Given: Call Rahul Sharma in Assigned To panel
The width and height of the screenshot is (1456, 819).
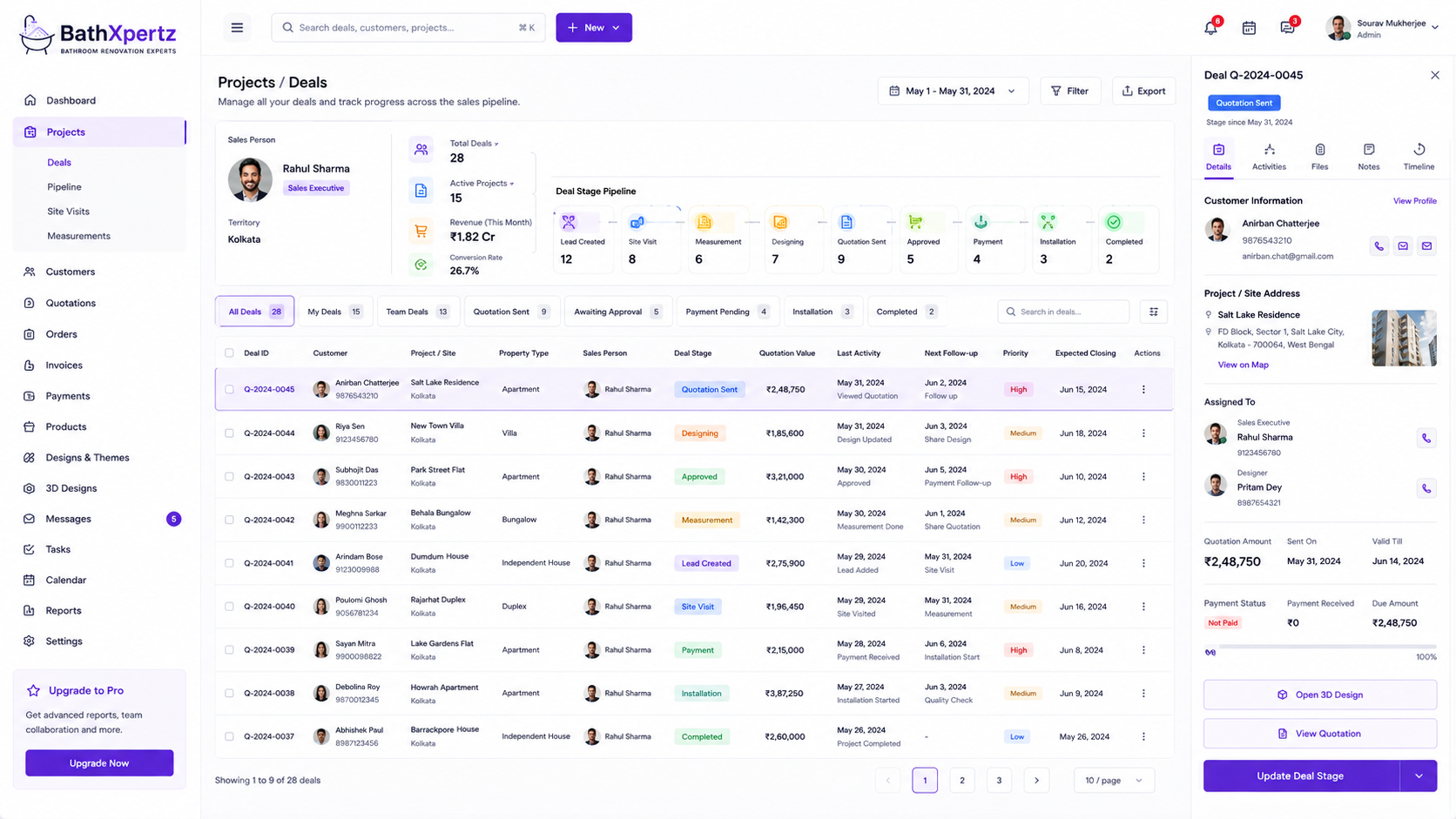Looking at the screenshot, I should tap(1426, 439).
